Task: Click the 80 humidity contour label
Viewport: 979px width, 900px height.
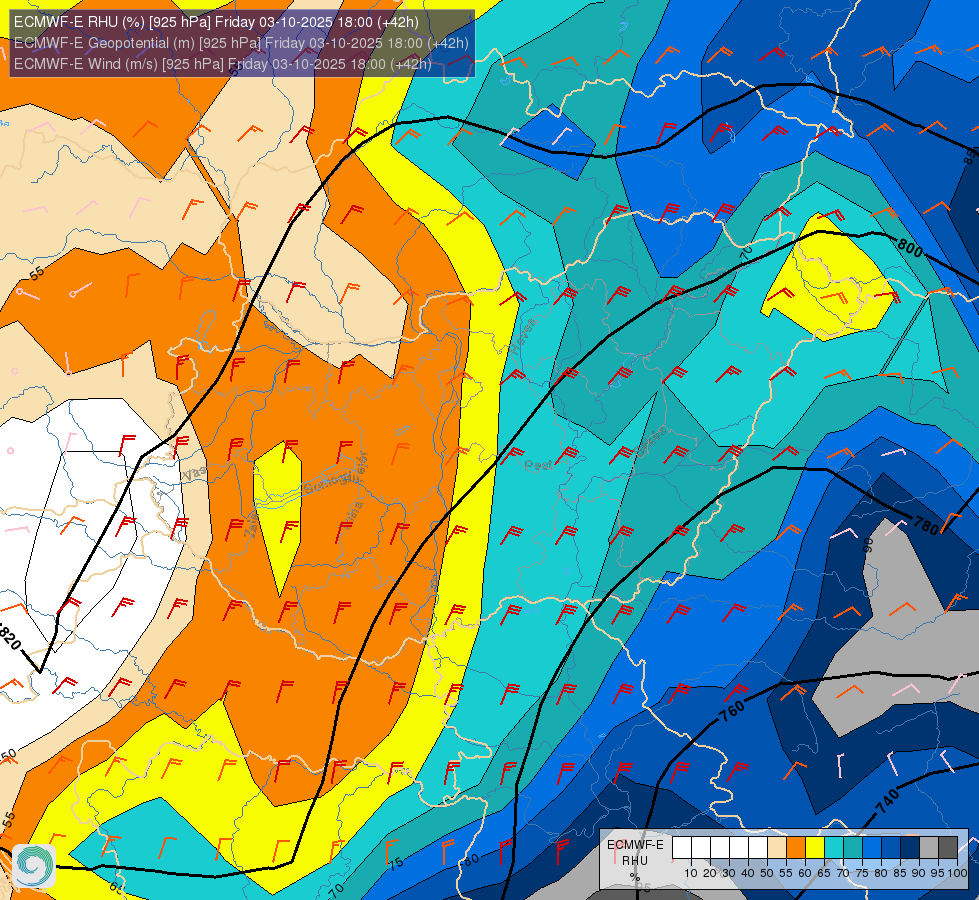Action: [x=471, y=859]
